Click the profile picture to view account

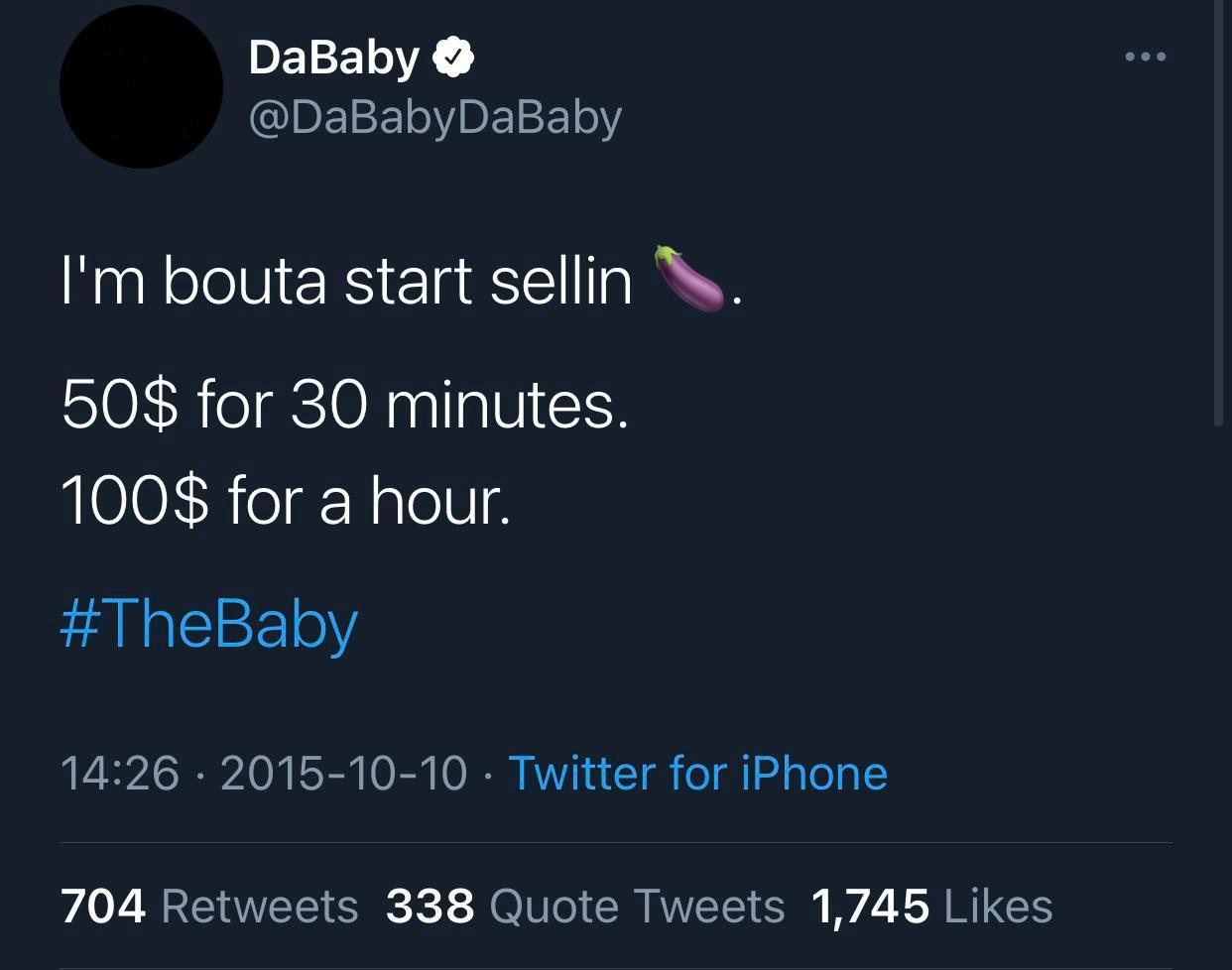click(x=141, y=86)
